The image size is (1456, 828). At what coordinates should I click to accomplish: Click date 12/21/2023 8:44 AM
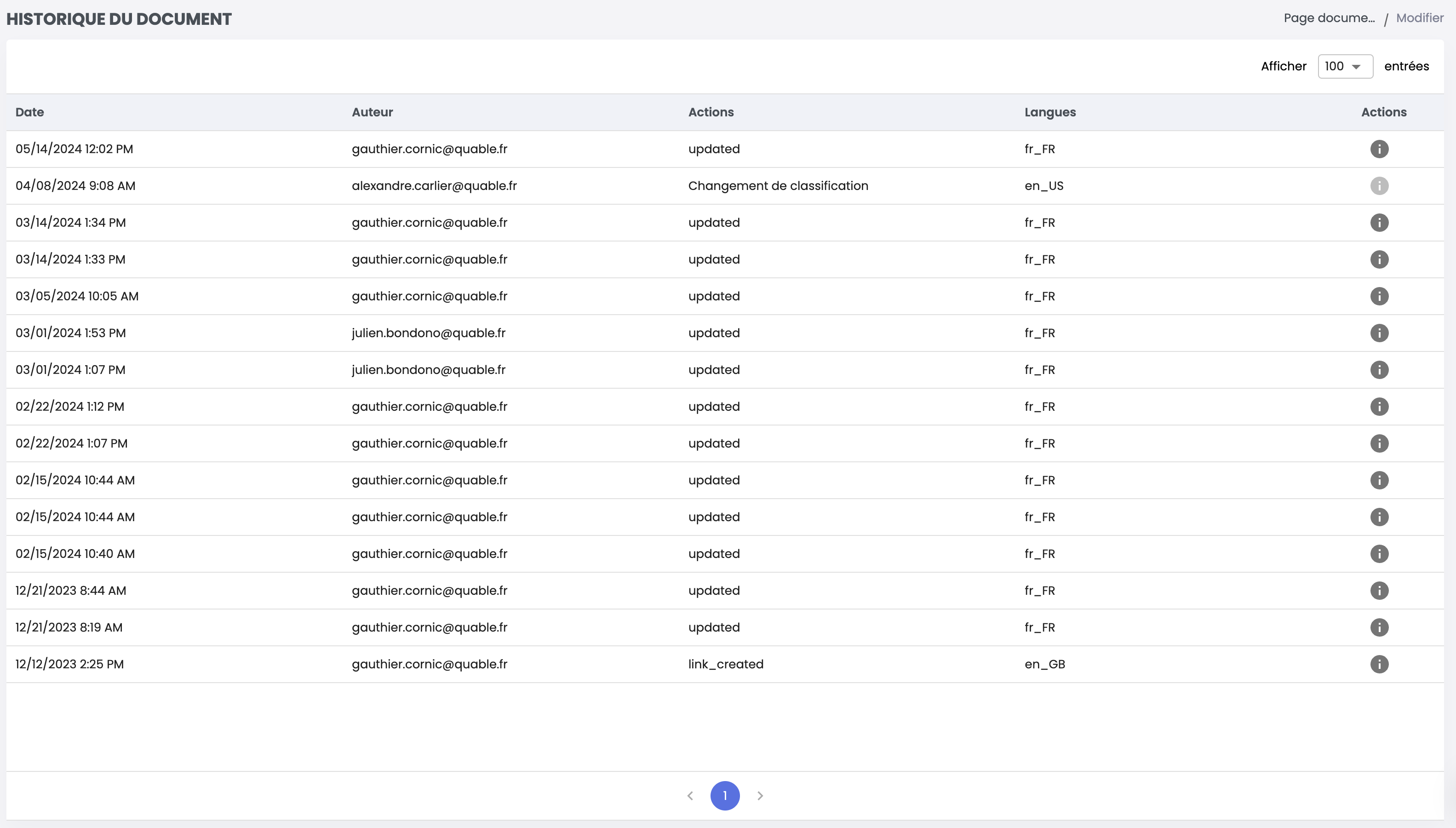71,590
